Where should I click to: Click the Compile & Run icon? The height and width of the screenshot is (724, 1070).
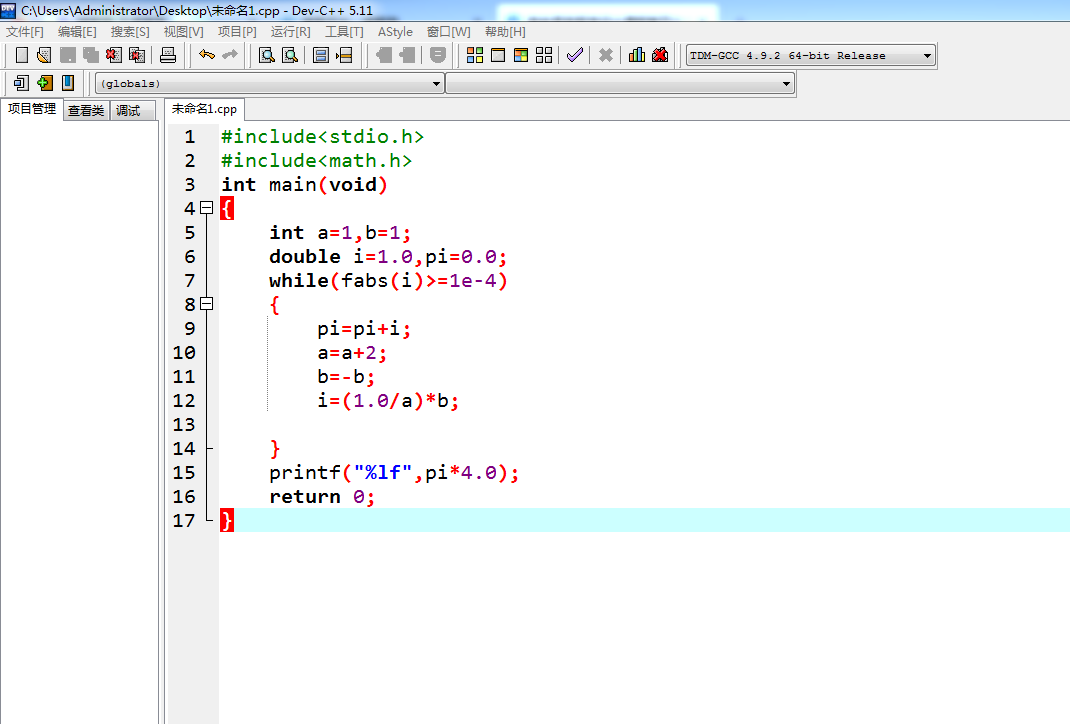(521, 55)
